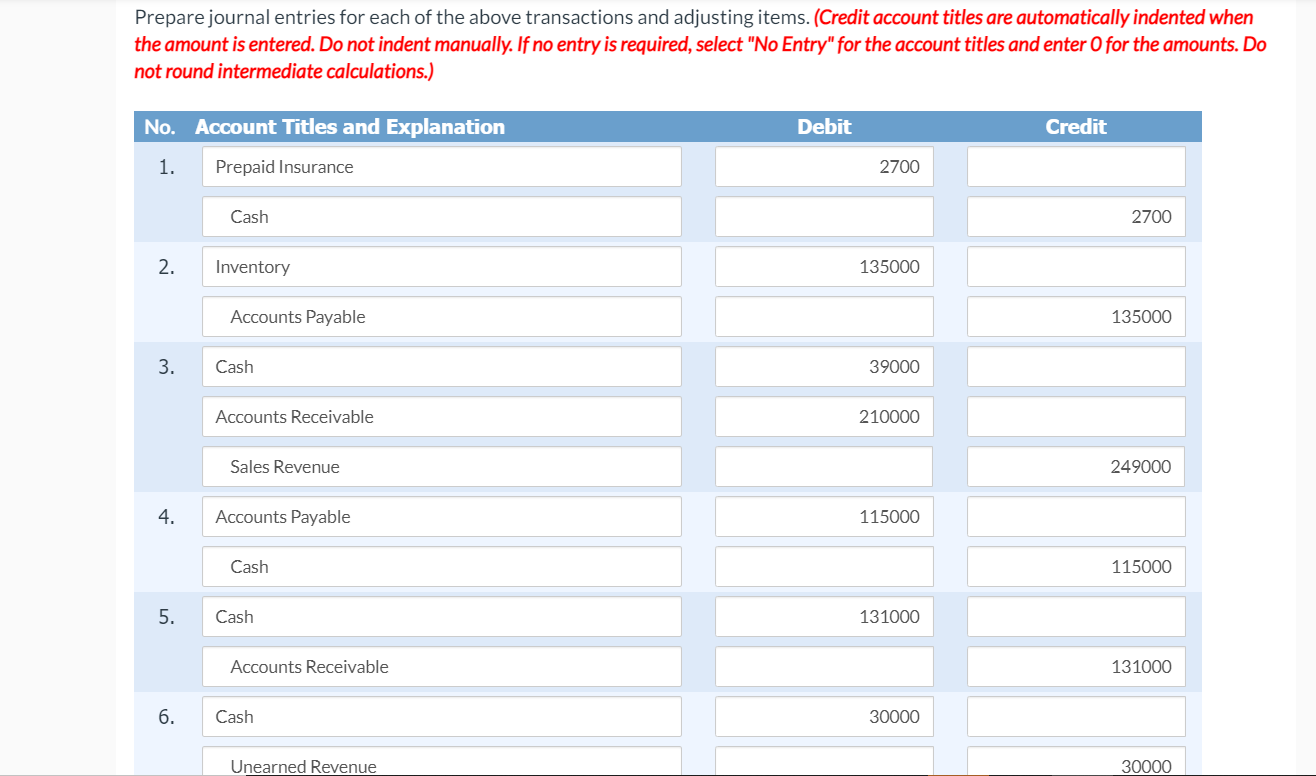This screenshot has width=1316, height=776.
Task: Select the debit field containing 2700
Action: 824,167
